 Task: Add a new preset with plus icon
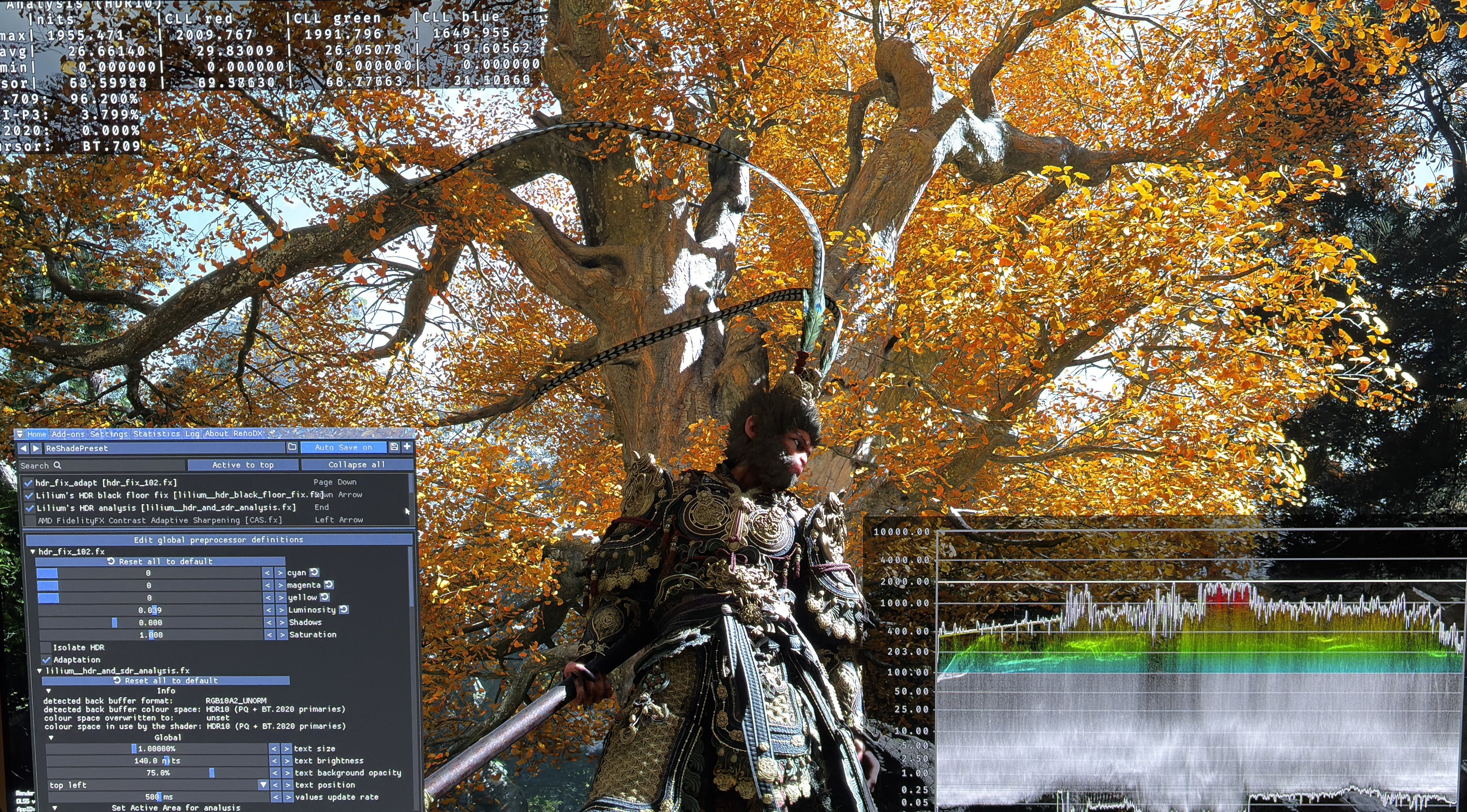(x=407, y=448)
